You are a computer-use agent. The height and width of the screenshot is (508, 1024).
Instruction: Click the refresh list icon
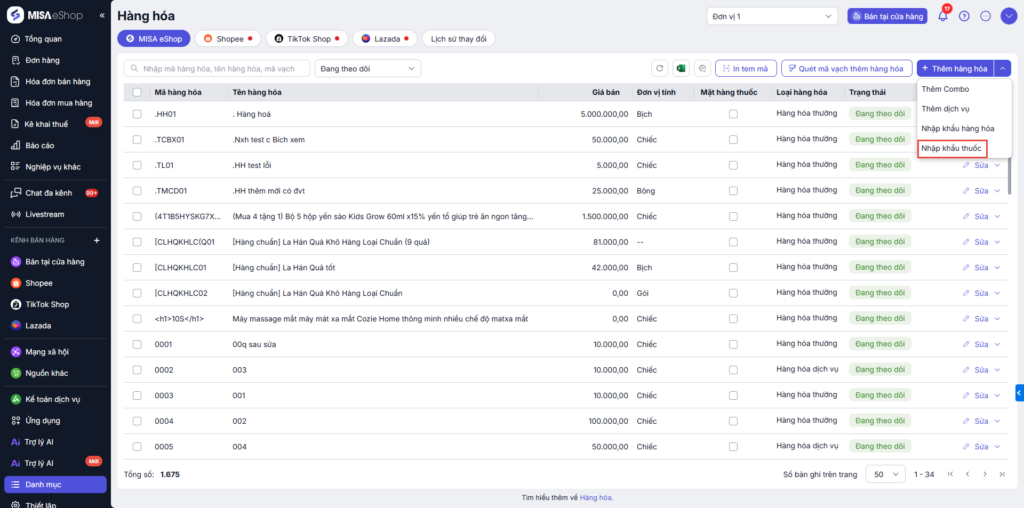[x=660, y=68]
